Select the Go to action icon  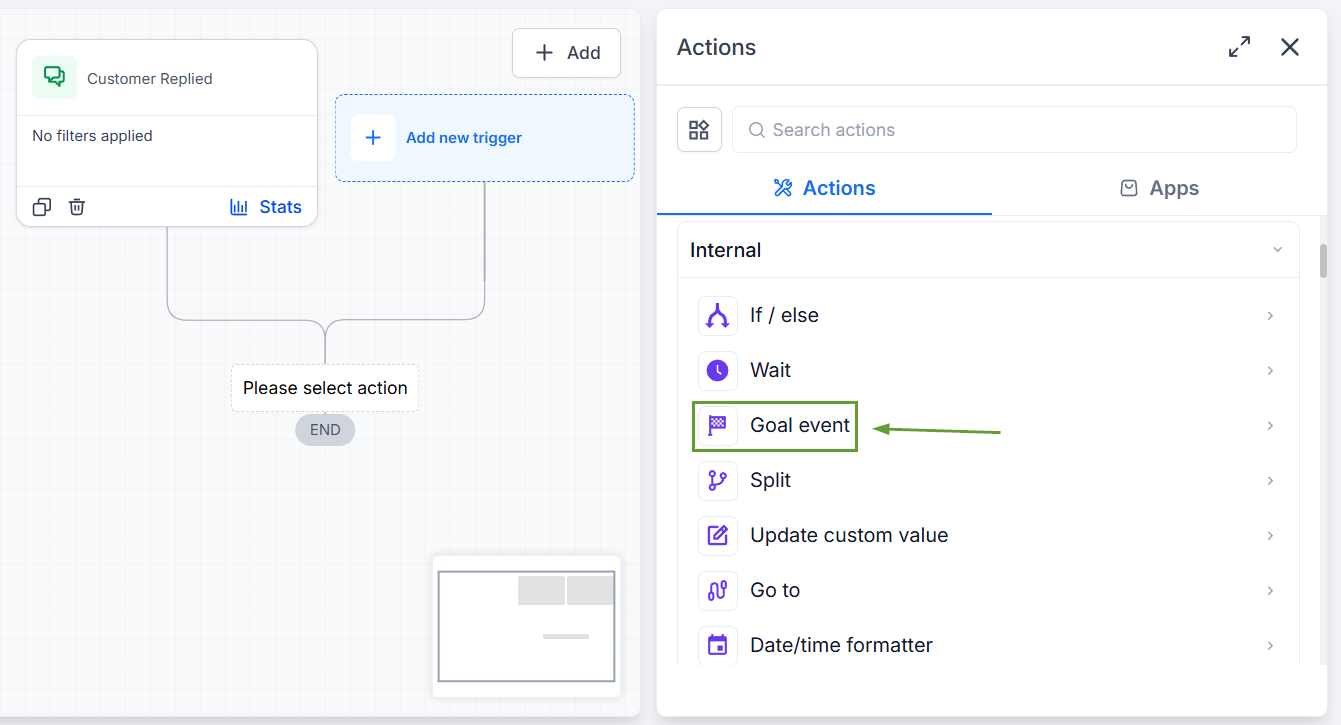(x=717, y=591)
